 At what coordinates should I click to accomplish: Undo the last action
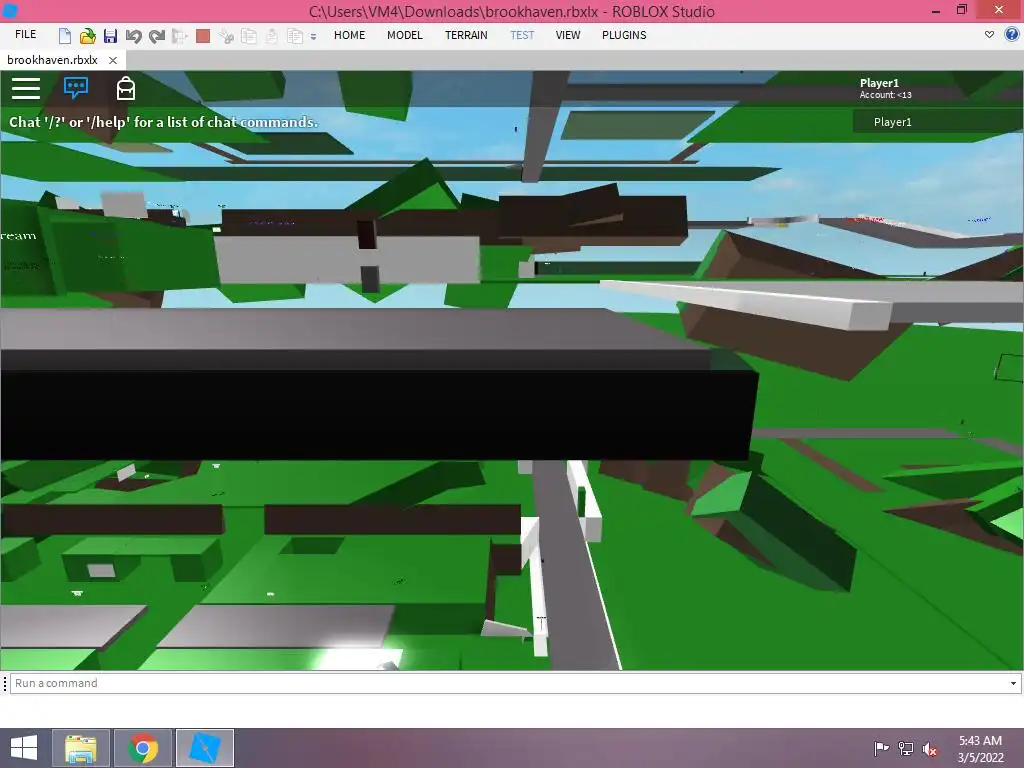133,35
